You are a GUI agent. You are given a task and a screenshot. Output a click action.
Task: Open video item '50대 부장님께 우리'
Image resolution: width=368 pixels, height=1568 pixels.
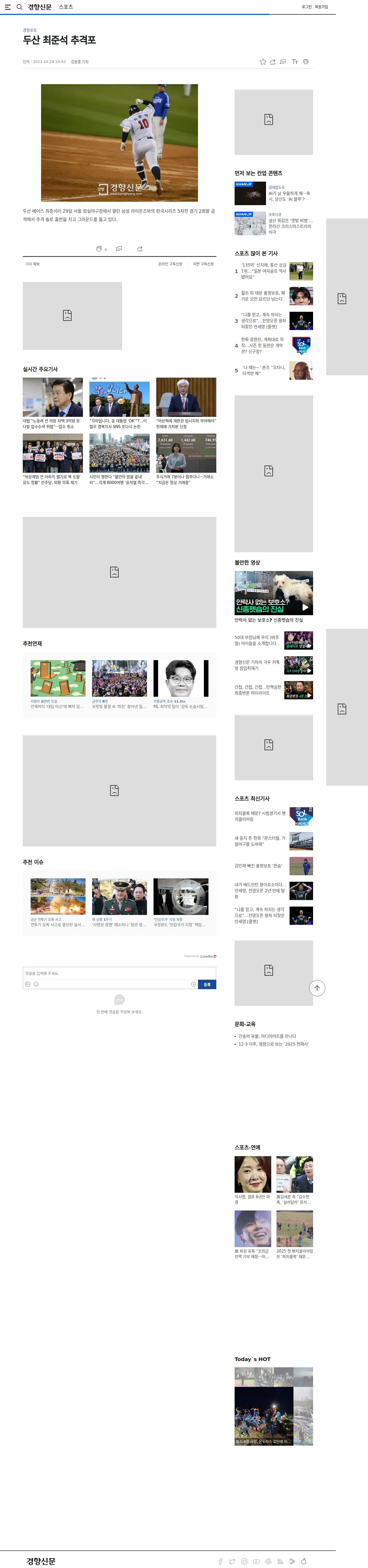274,640
